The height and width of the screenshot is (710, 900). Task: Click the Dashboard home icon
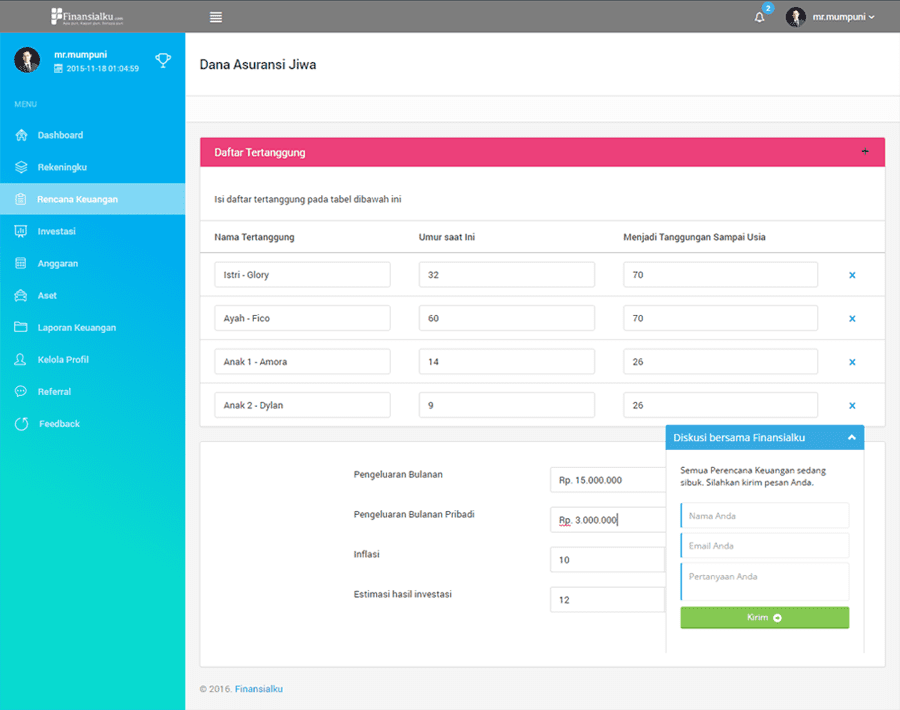click(21, 135)
